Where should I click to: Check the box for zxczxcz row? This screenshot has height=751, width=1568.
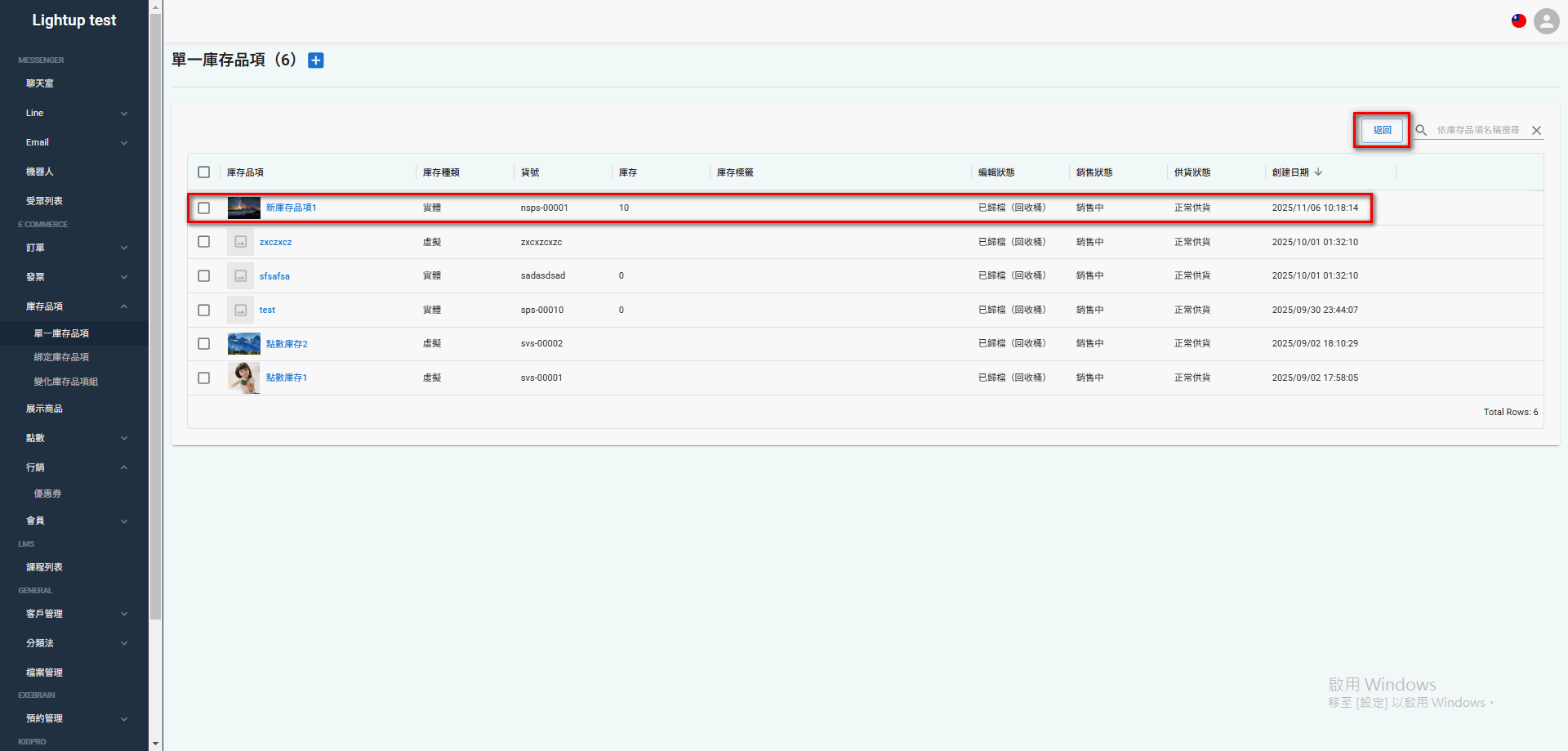(204, 242)
